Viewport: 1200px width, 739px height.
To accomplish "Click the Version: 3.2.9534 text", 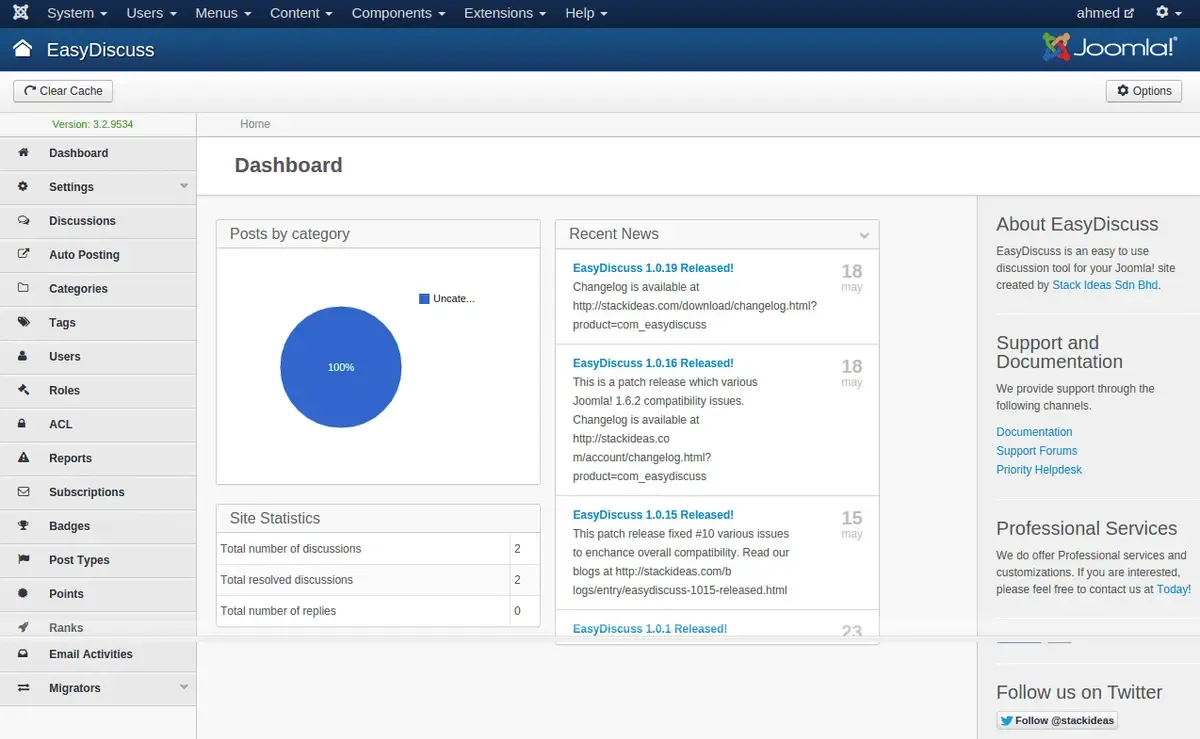I will click(93, 124).
